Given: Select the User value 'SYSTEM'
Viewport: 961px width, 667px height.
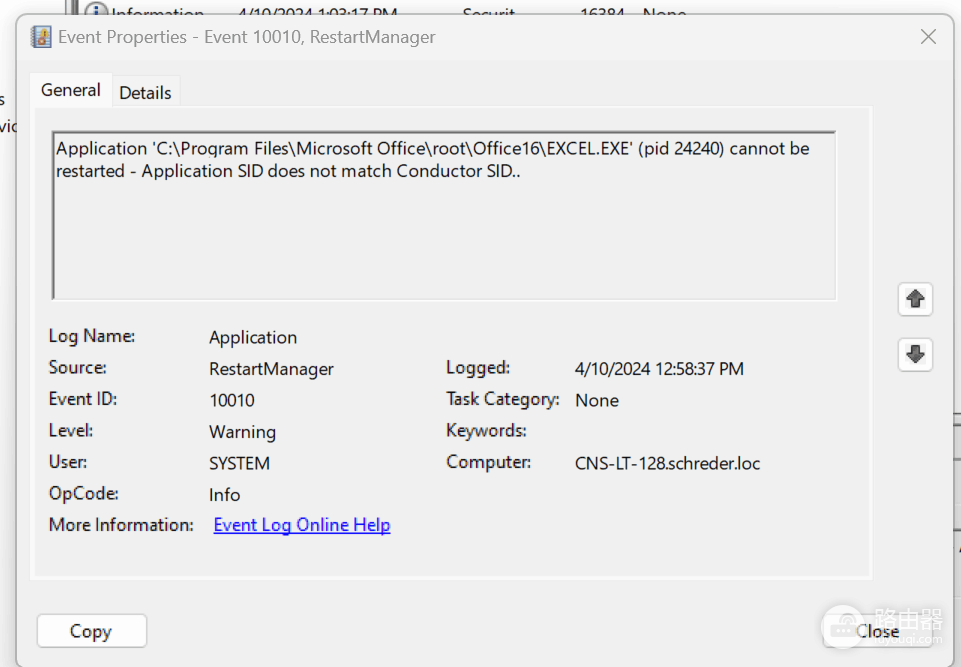Looking at the screenshot, I should (x=239, y=463).
